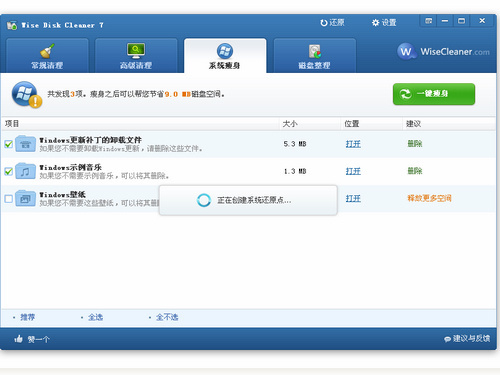Click the 位置 column header
Viewport: 500px width, 375px height.
coord(352,124)
